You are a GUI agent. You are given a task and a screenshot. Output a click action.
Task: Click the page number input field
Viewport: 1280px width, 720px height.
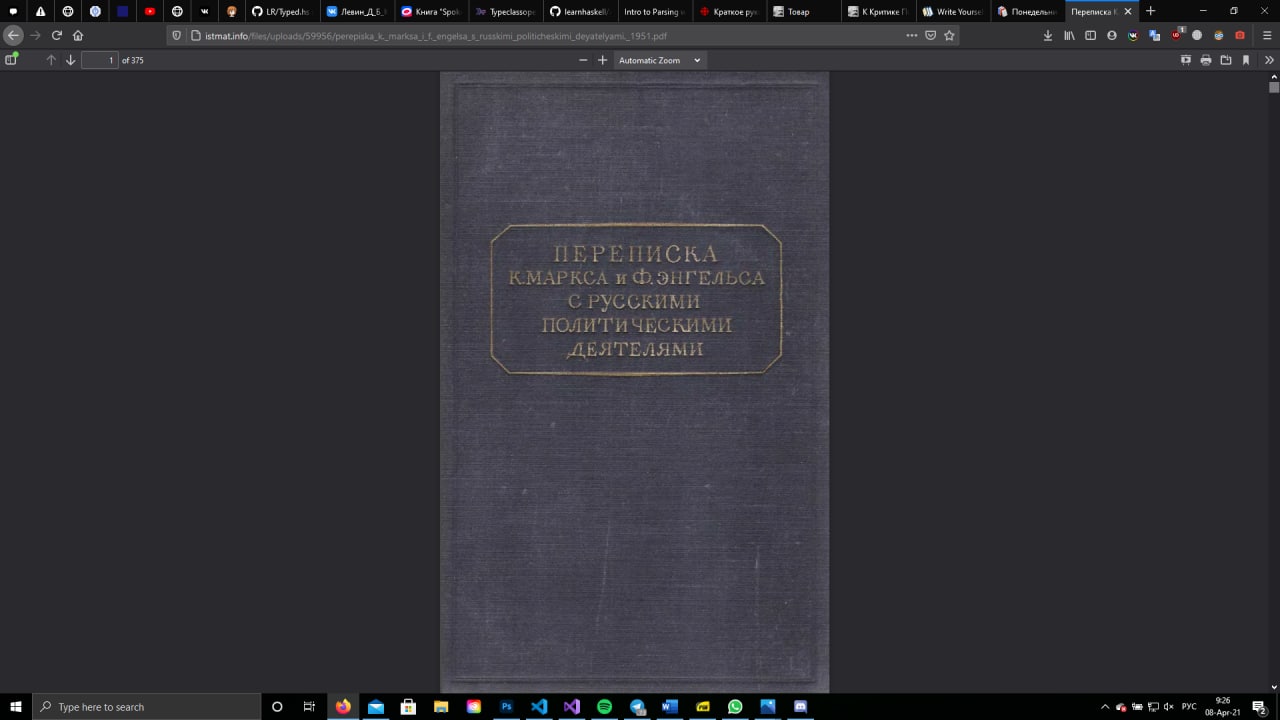(x=99, y=60)
